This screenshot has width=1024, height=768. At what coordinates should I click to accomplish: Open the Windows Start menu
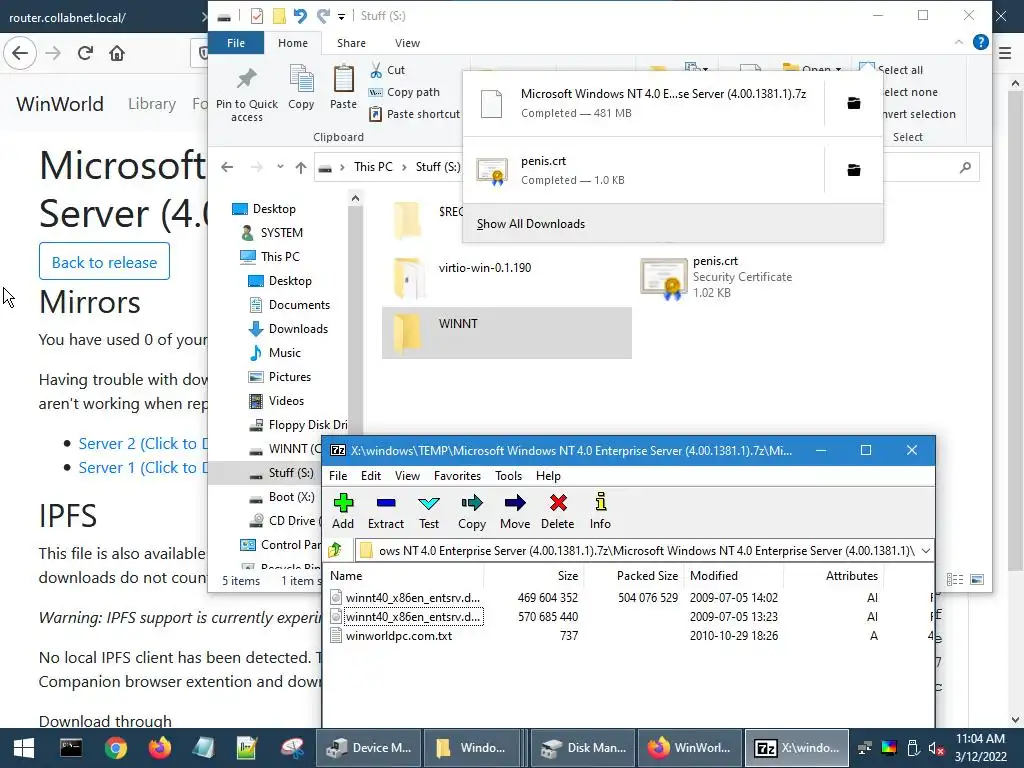coord(24,748)
